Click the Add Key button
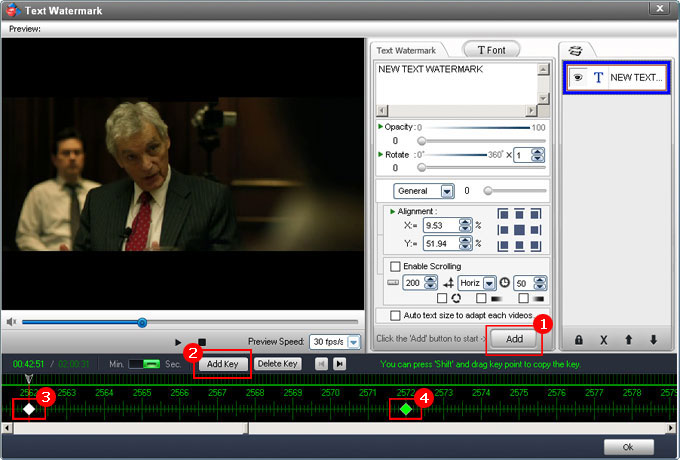 222,364
